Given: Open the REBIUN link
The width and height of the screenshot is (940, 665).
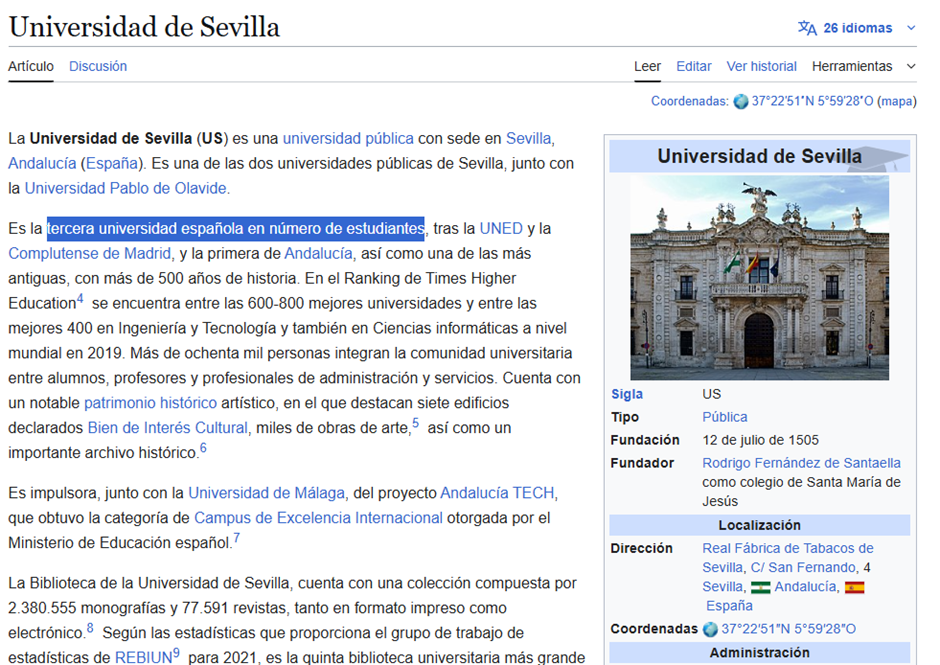Looking at the screenshot, I should coord(143,657).
